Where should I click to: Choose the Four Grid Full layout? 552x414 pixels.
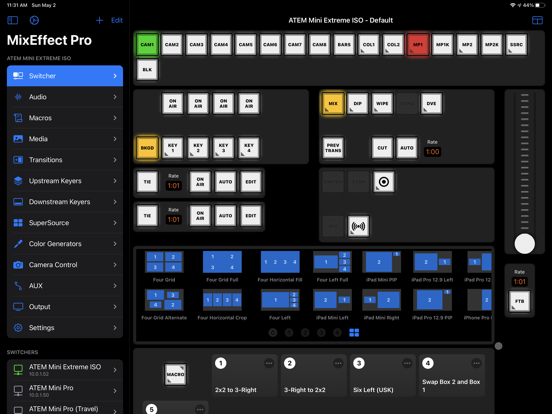[x=222, y=262]
